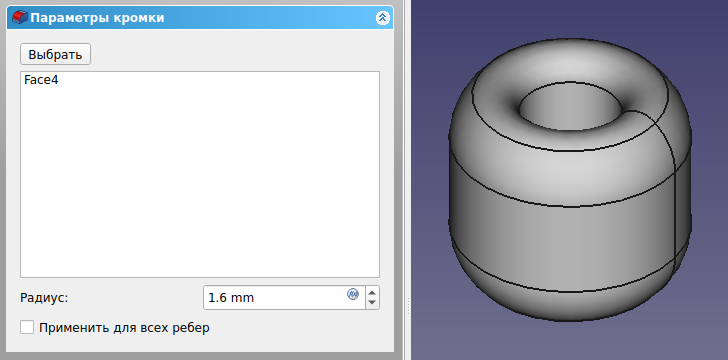Click the Применить для всех ребер label
Viewport: 728px width, 360px height.
click(124, 328)
